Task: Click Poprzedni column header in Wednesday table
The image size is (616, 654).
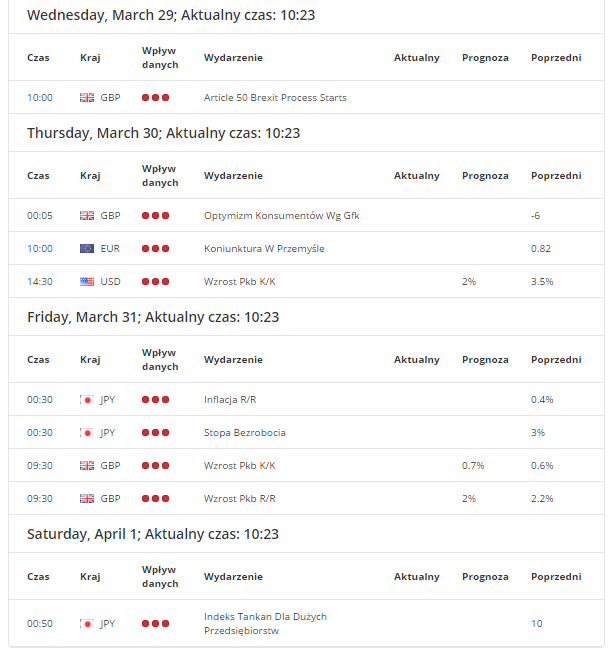Action: point(556,58)
